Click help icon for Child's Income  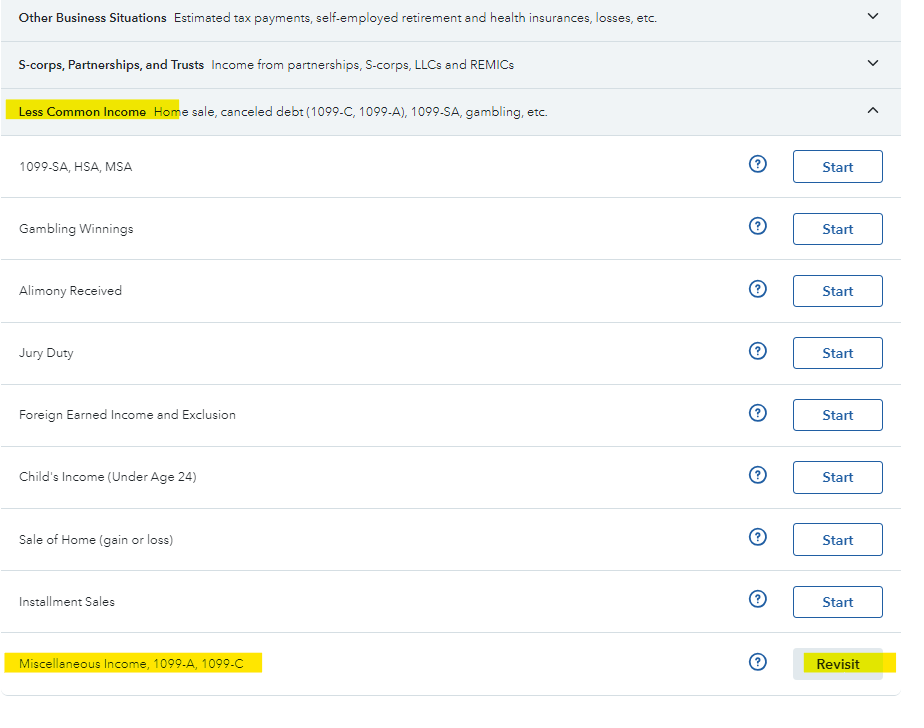(x=757, y=475)
